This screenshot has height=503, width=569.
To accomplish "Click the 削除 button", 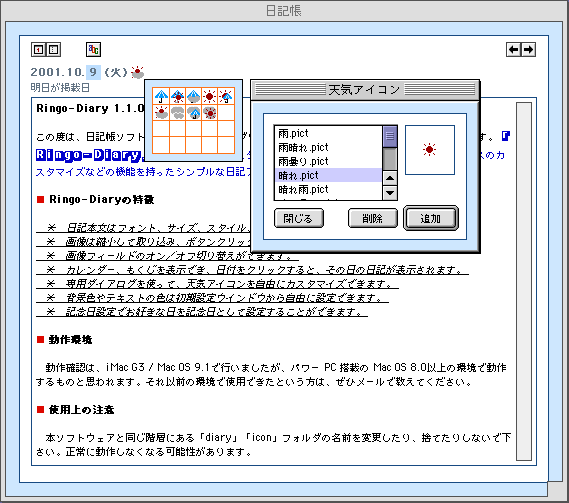I will (x=373, y=218).
